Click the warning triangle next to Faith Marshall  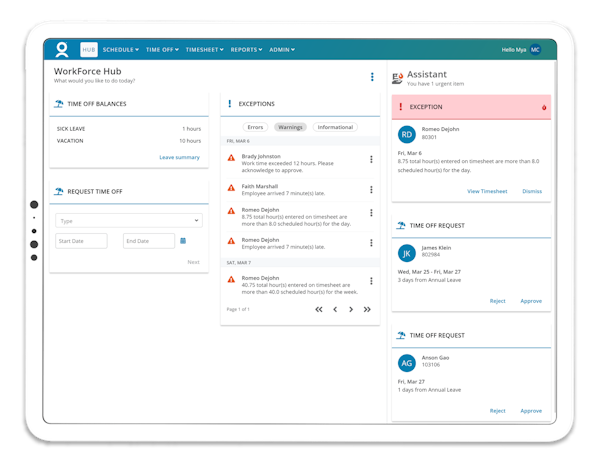[x=231, y=188]
